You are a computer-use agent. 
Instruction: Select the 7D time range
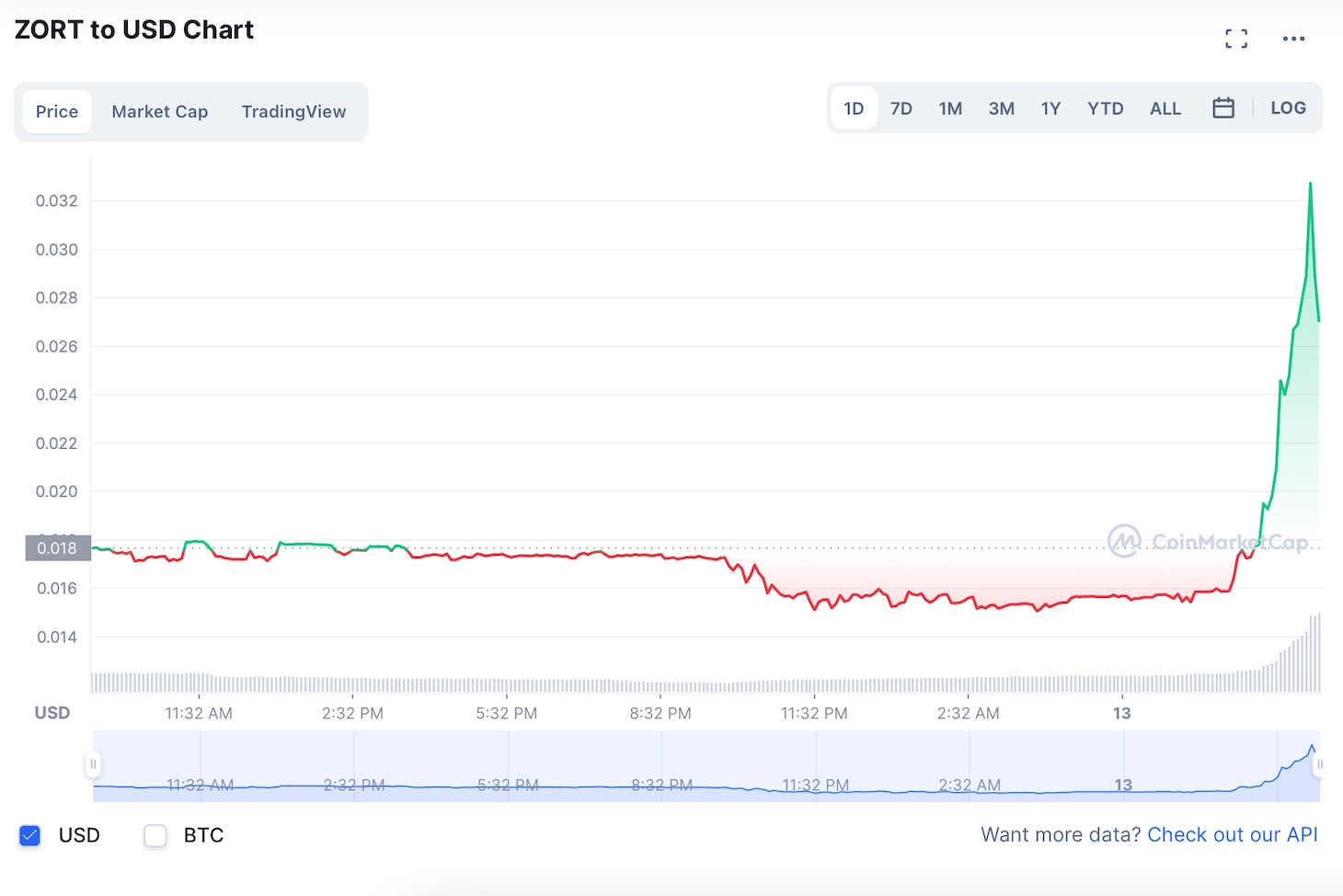[x=901, y=109]
